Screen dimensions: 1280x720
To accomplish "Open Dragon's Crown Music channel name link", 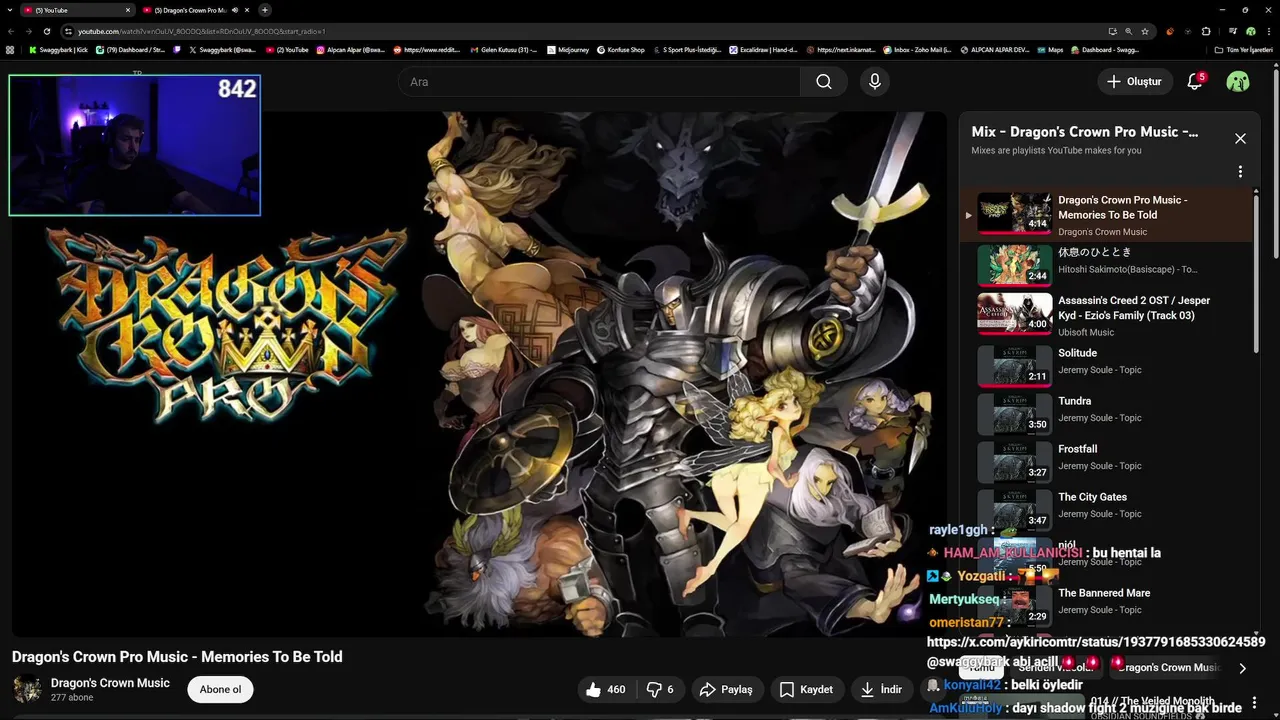I will pos(110,683).
